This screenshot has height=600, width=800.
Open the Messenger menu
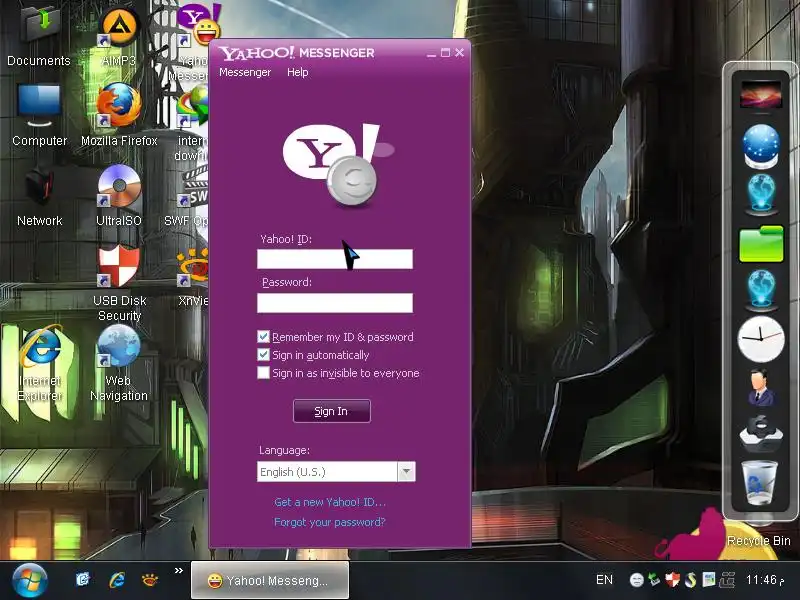(x=245, y=72)
